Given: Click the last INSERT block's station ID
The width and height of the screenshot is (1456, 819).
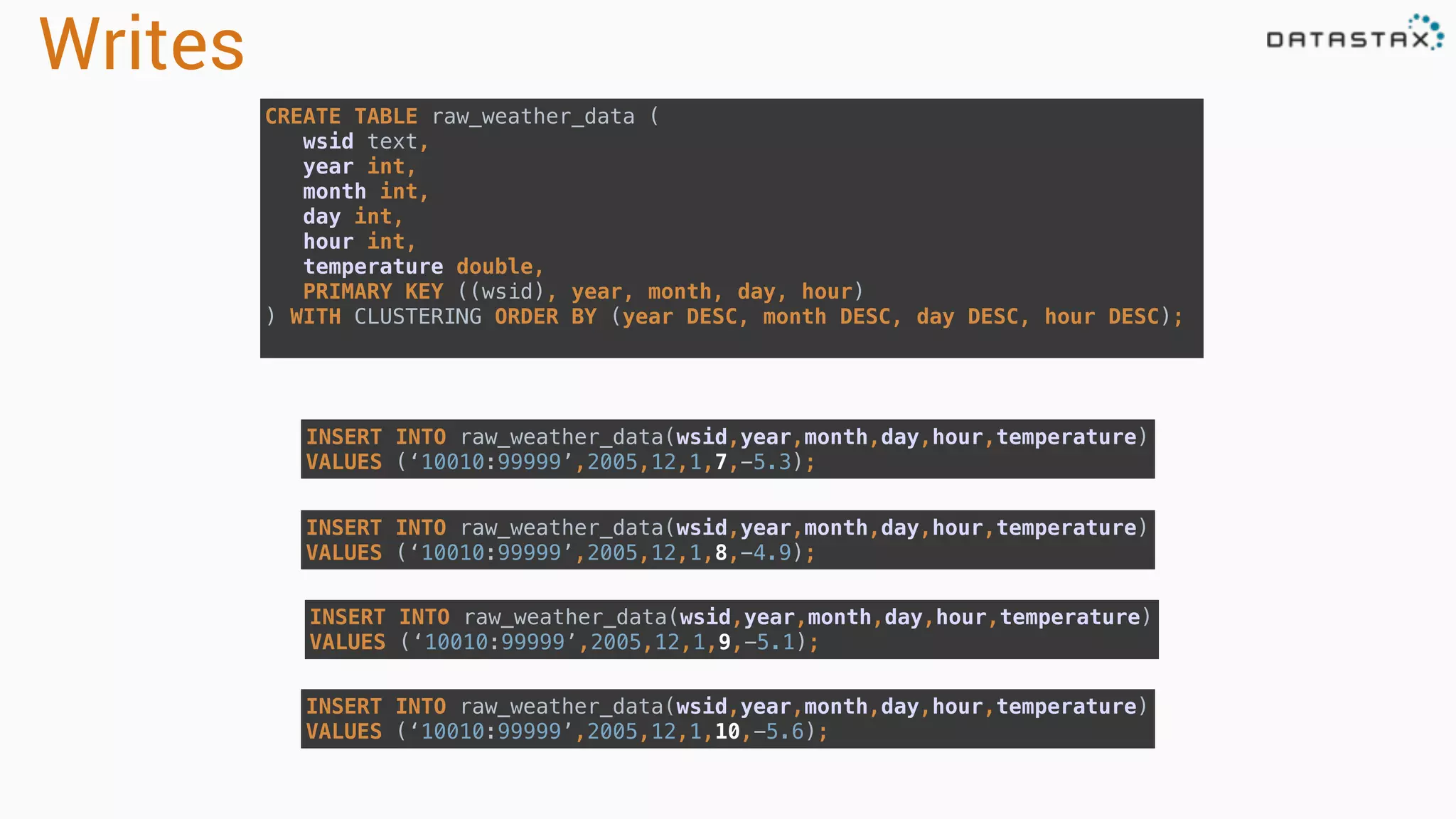Looking at the screenshot, I should (491, 732).
